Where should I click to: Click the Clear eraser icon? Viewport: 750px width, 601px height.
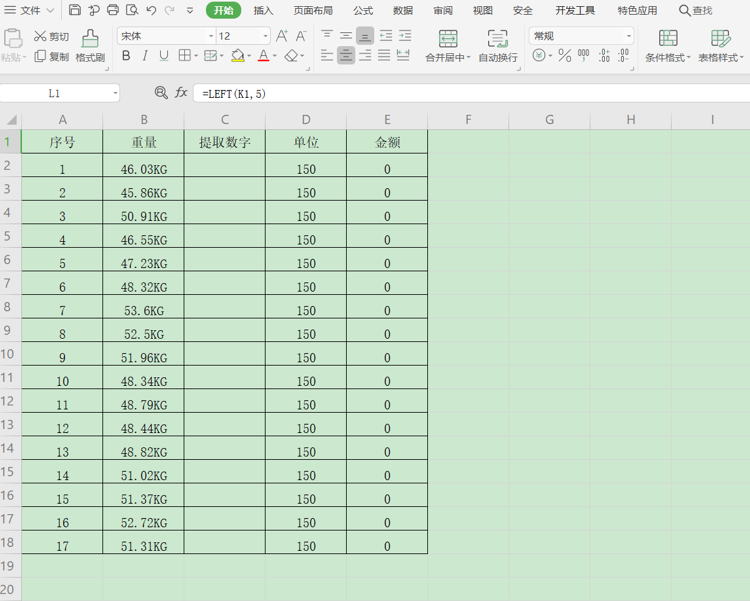tap(291, 56)
